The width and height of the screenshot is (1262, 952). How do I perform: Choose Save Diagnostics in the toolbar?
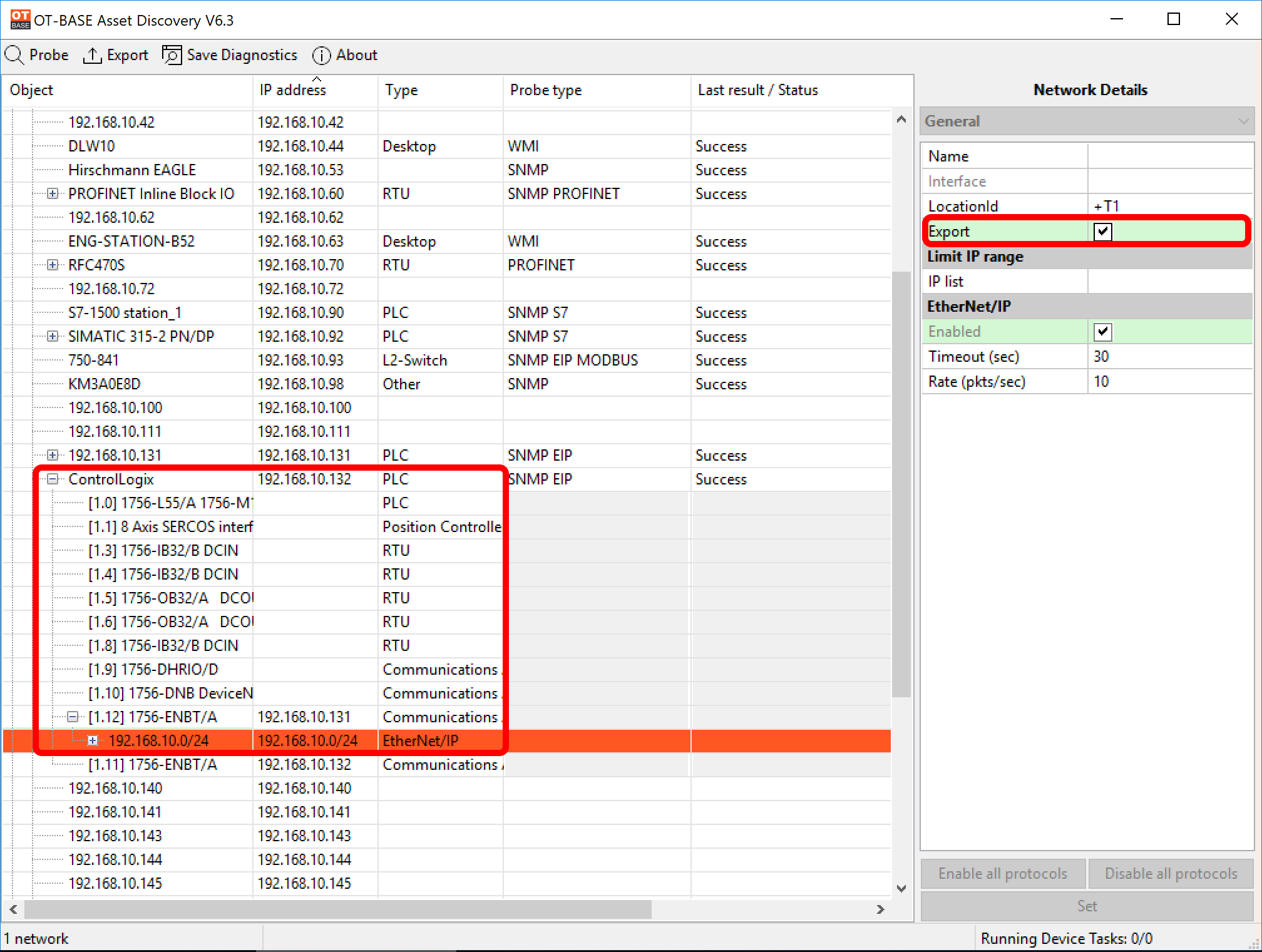(x=230, y=55)
